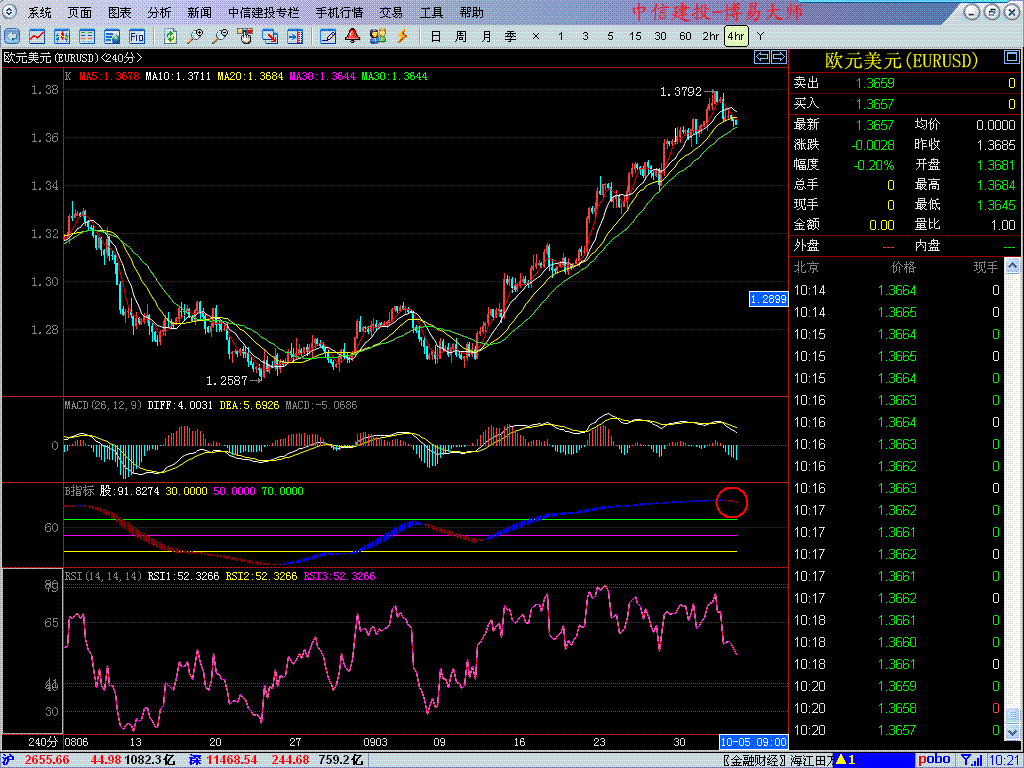Click chart's left arrow navigation button
This screenshot has height=768, width=1024.
[x=762, y=58]
